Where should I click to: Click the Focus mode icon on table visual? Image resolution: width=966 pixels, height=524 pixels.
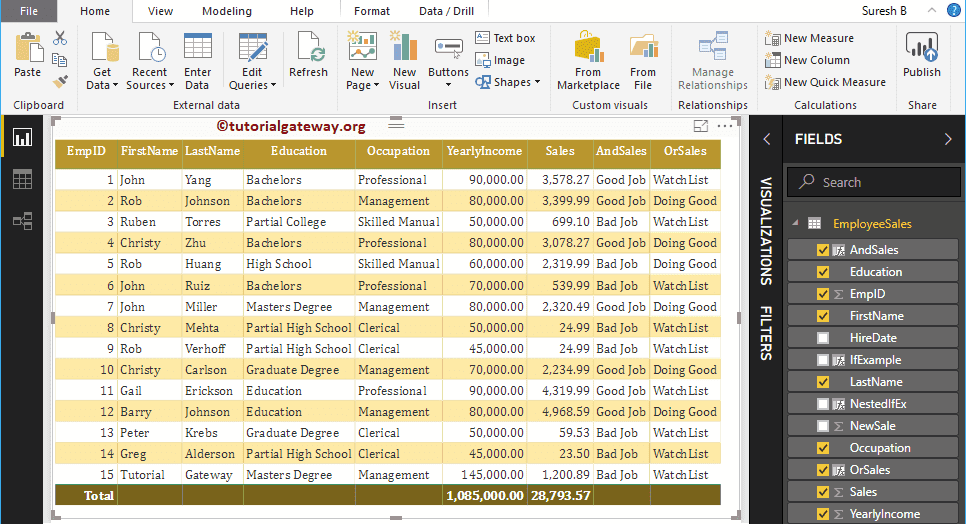(700, 126)
